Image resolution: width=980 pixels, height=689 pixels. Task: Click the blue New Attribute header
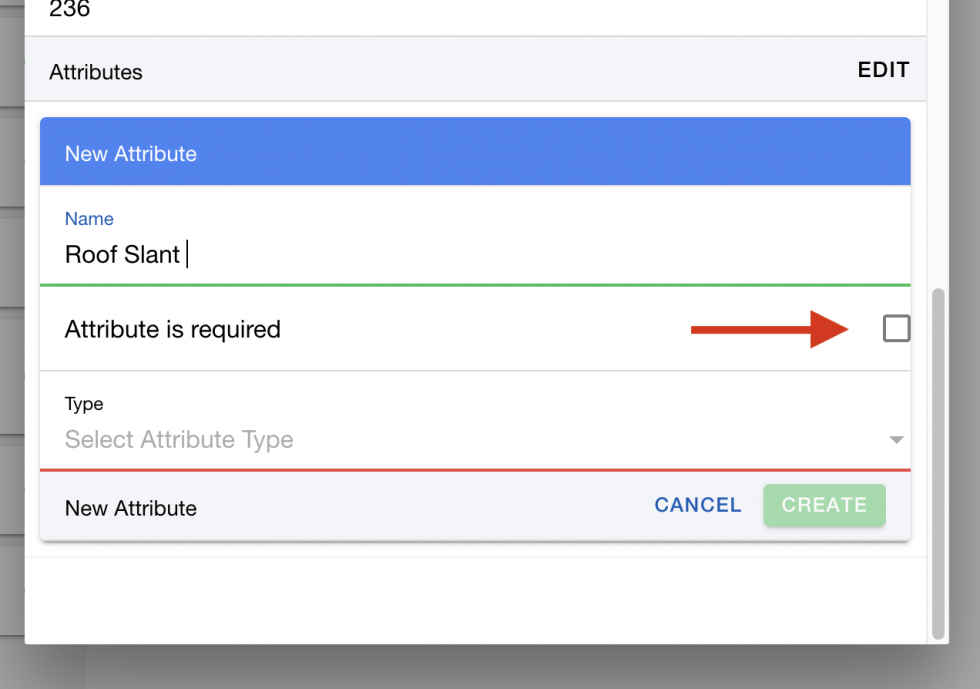tap(475, 153)
